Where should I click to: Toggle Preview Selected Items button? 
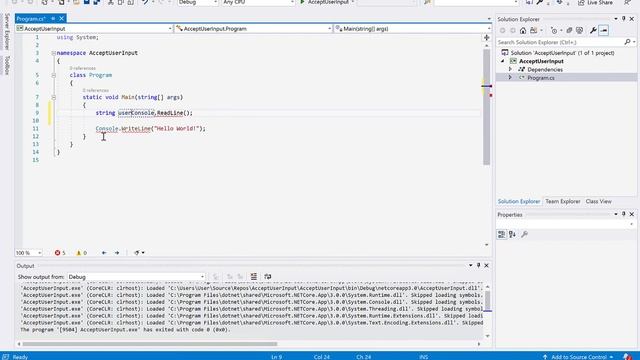[604, 31]
